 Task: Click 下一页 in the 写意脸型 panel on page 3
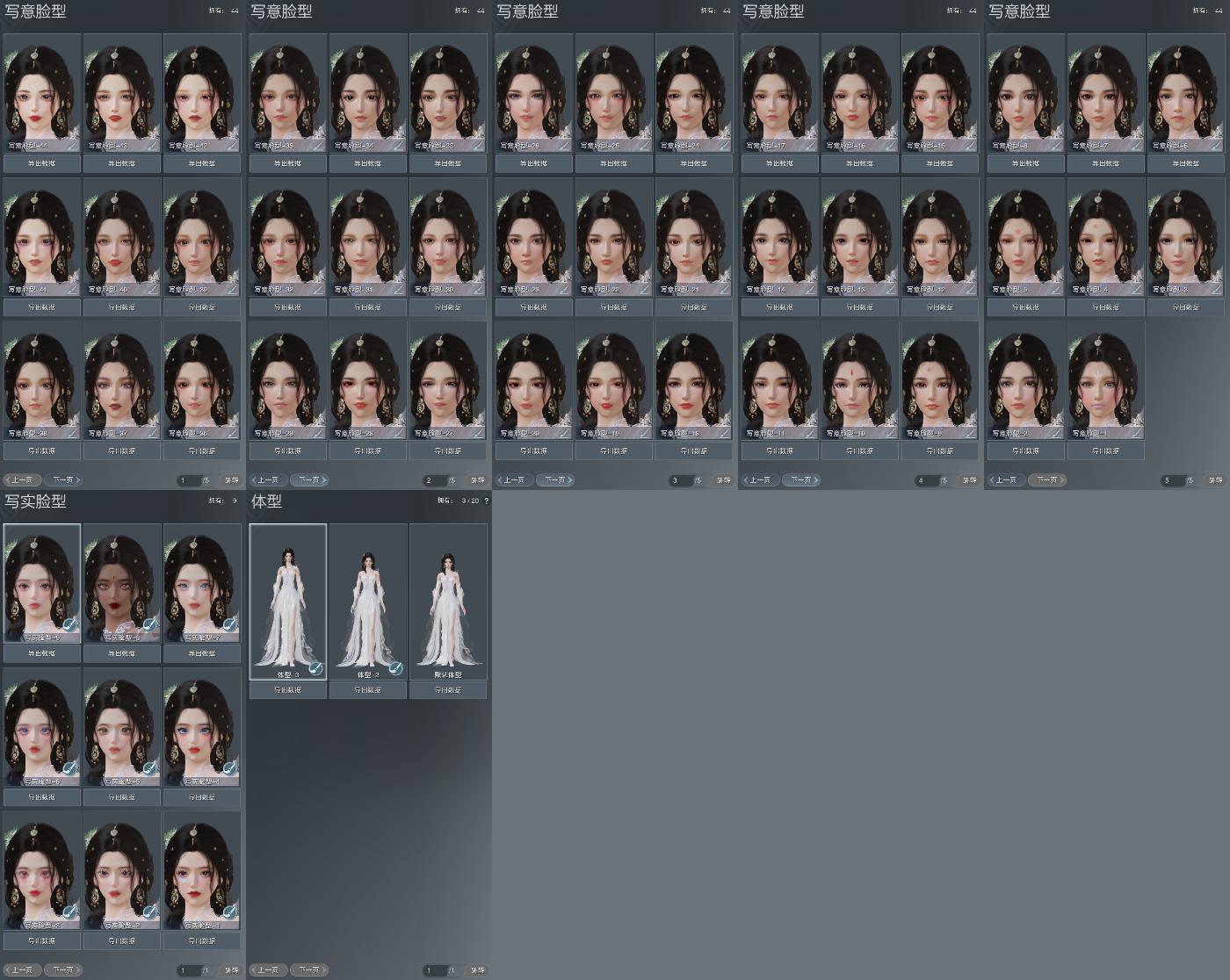click(x=554, y=479)
